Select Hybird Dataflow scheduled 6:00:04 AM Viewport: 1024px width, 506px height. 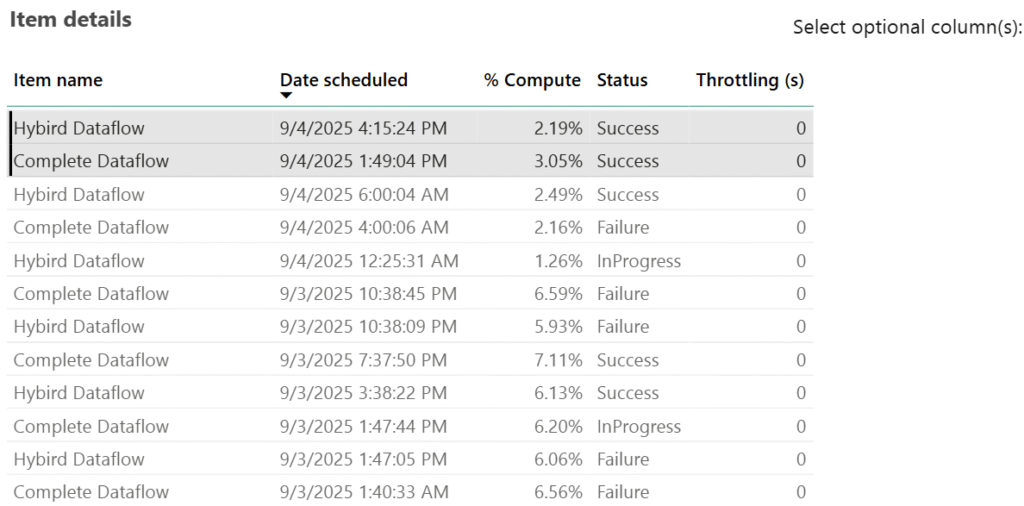79,195
